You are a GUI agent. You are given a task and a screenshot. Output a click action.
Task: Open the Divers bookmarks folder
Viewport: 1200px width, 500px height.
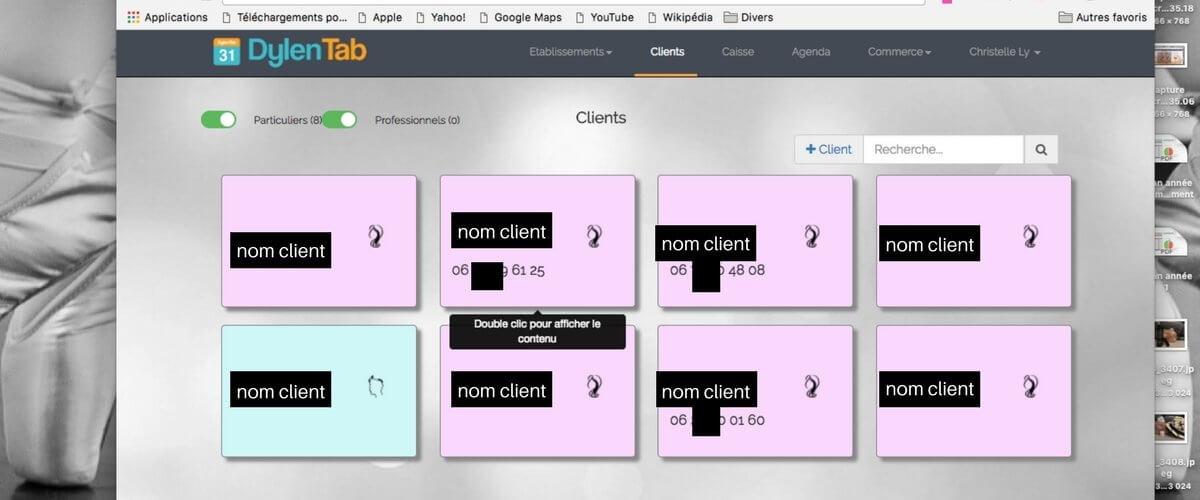(x=748, y=17)
